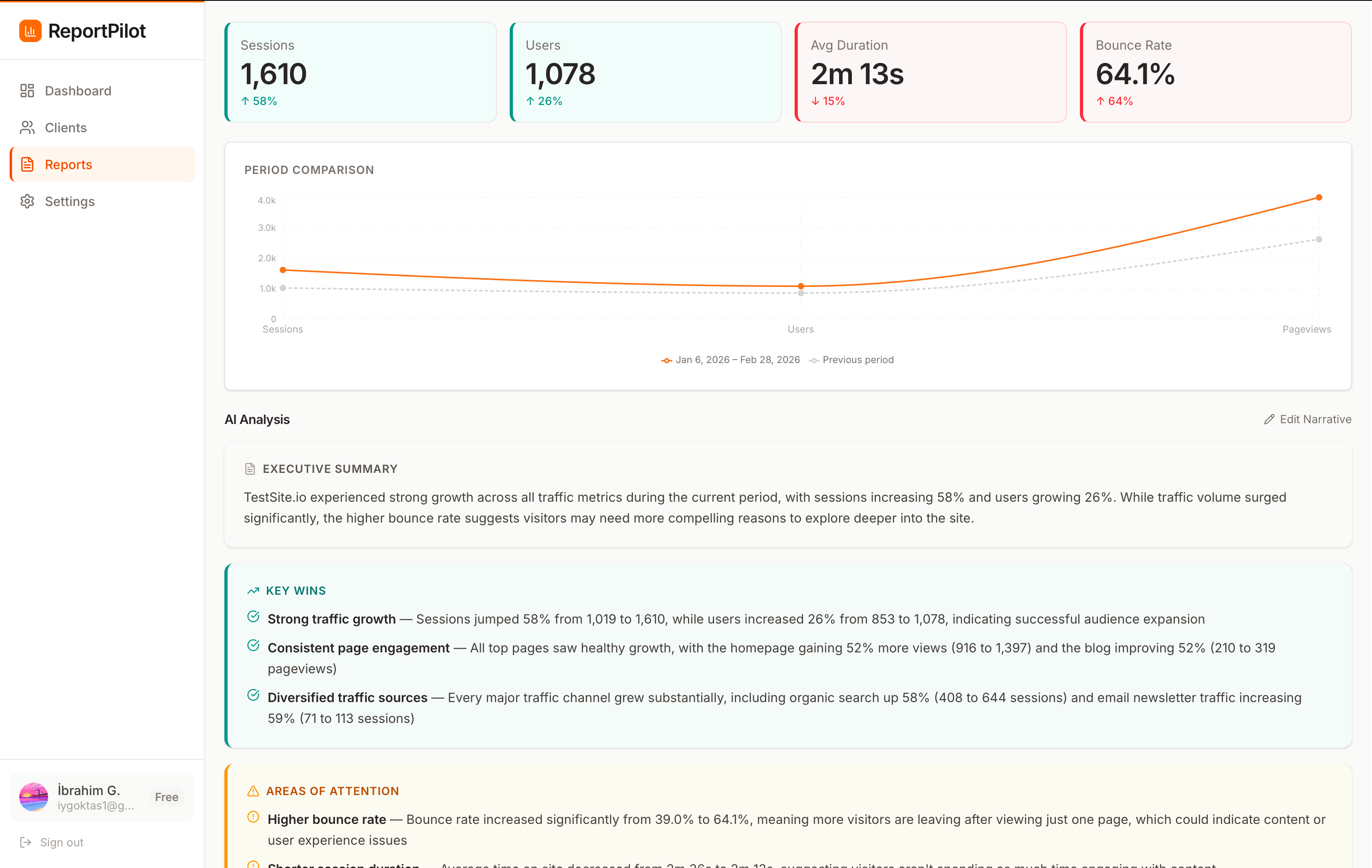Click Sign out text

click(62, 842)
